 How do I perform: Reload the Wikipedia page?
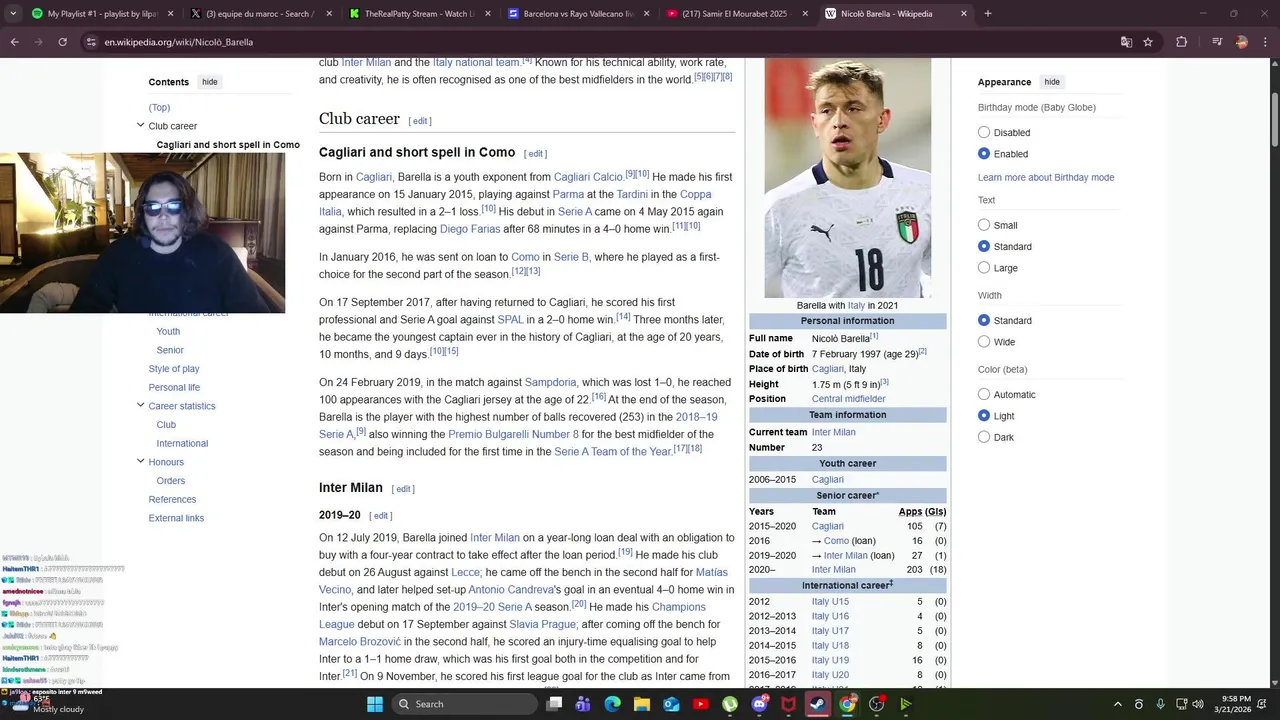point(62,42)
